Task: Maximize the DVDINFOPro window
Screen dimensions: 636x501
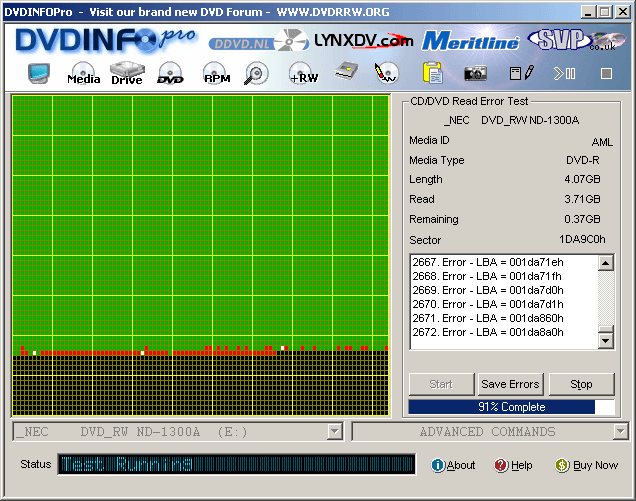Action: tap(604, 11)
